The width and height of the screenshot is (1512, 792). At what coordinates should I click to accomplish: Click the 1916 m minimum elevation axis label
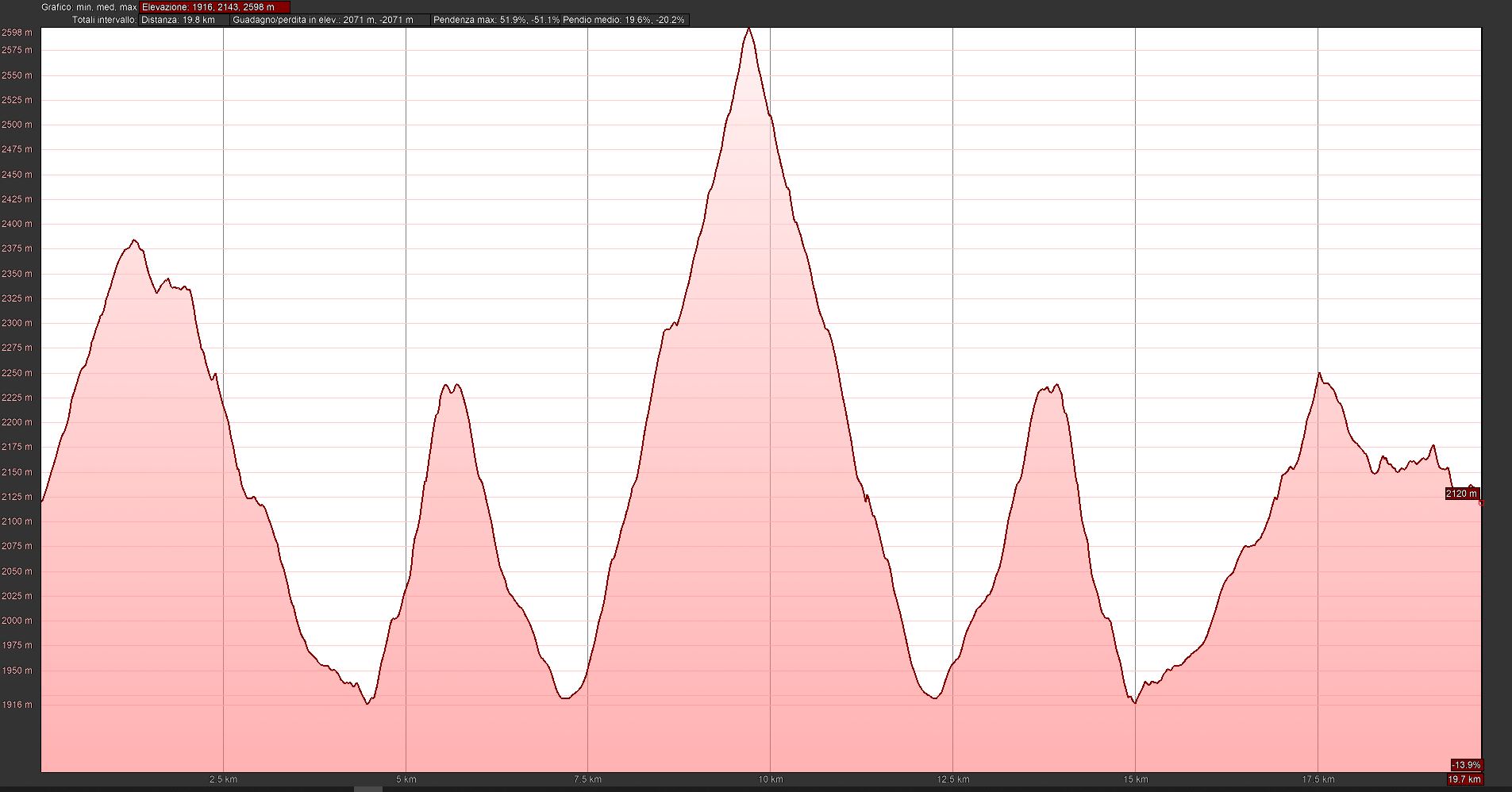click(17, 705)
